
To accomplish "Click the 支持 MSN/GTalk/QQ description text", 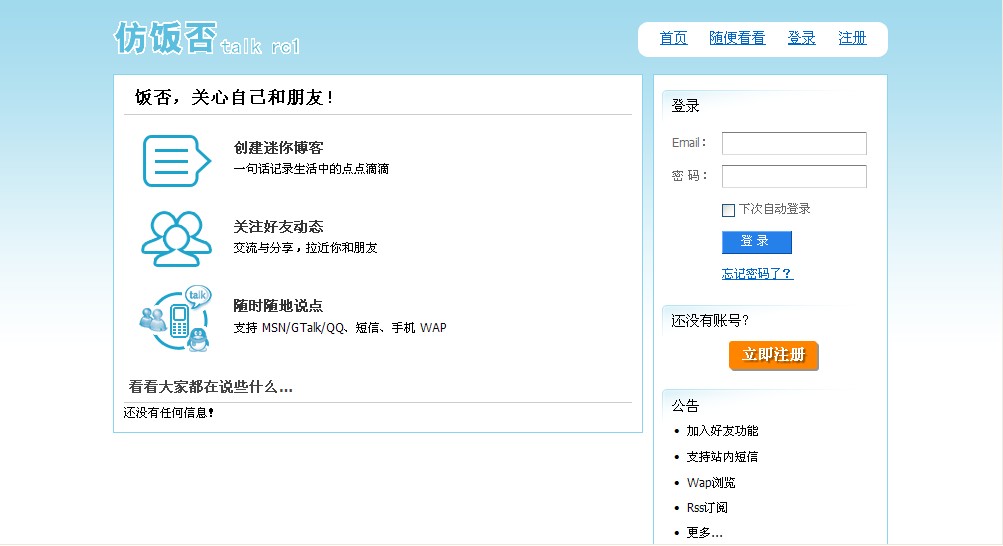I will [x=340, y=328].
